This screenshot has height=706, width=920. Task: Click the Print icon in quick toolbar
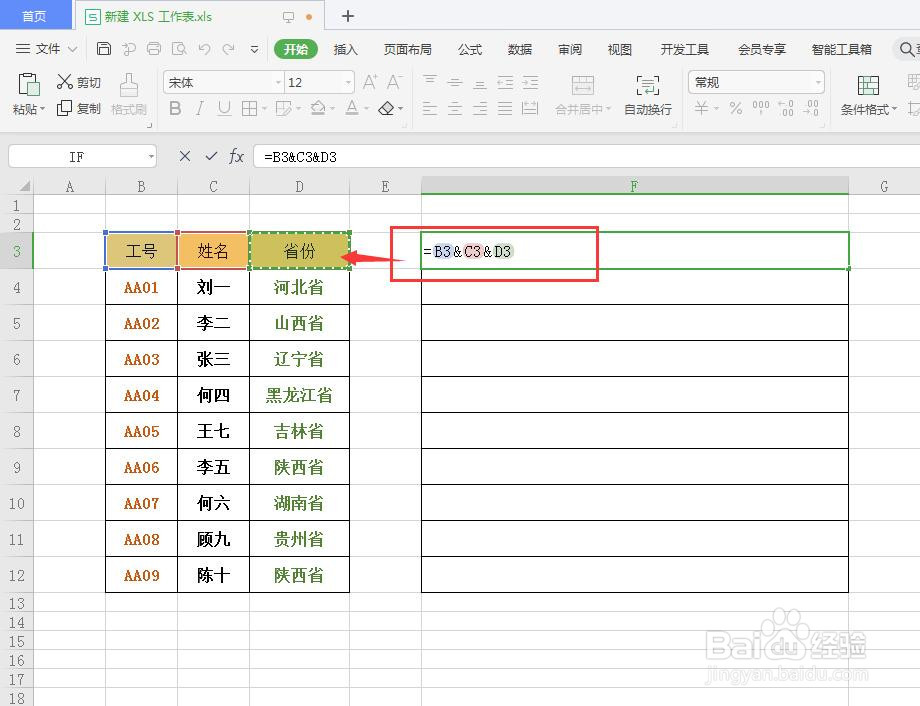click(x=154, y=49)
